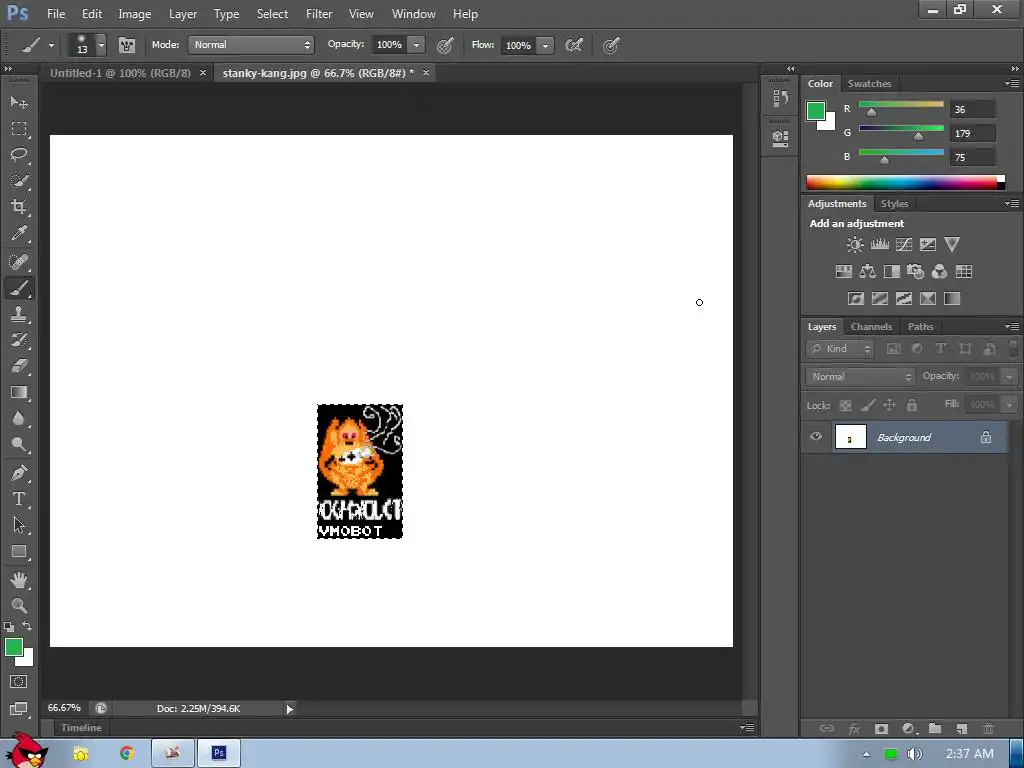Swap foreground and background colors

pos(27,626)
